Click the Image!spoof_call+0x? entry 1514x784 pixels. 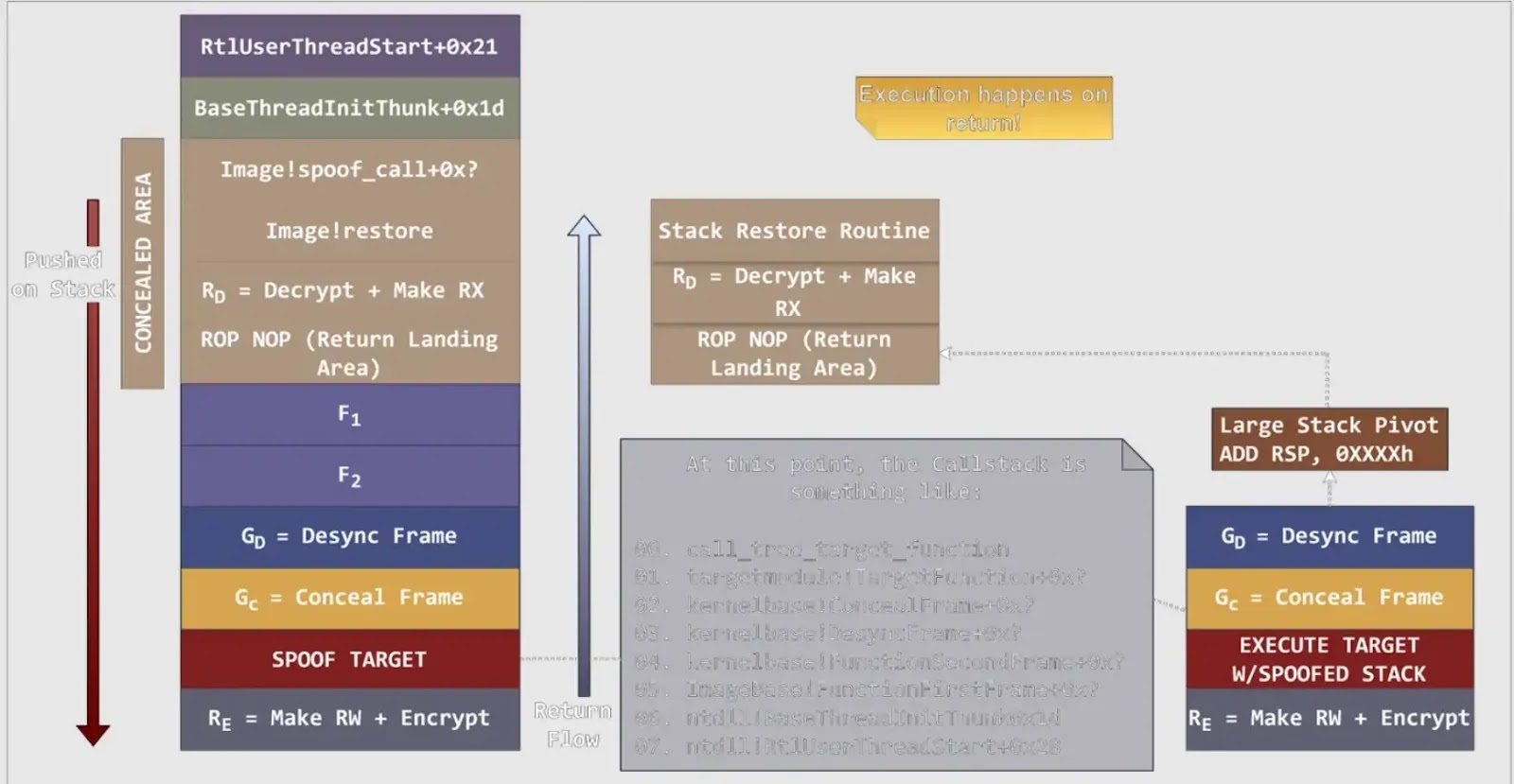coord(349,169)
